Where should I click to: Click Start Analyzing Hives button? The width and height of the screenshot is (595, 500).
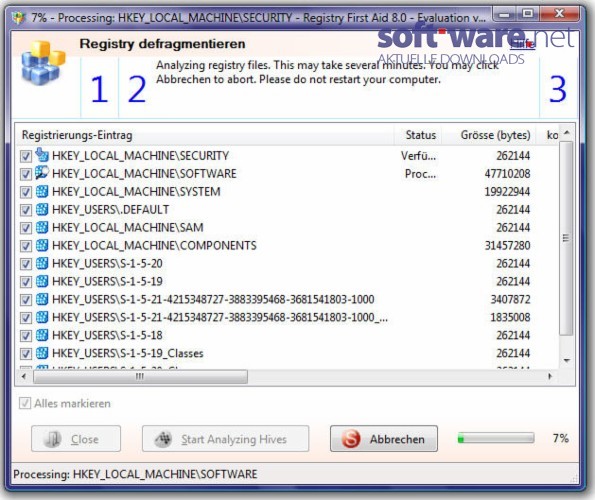tap(225, 439)
